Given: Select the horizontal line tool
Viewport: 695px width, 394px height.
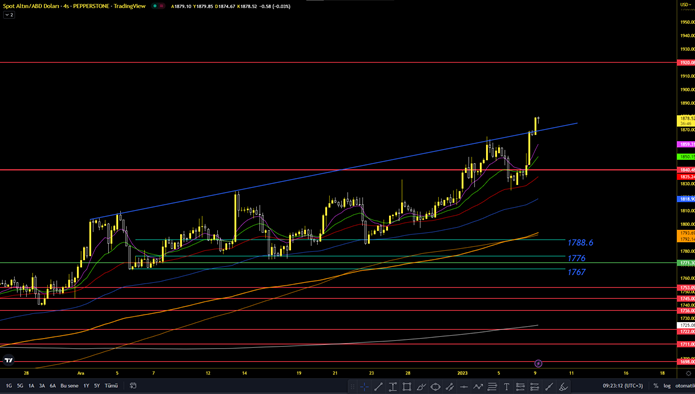Looking at the screenshot, I should tap(464, 387).
